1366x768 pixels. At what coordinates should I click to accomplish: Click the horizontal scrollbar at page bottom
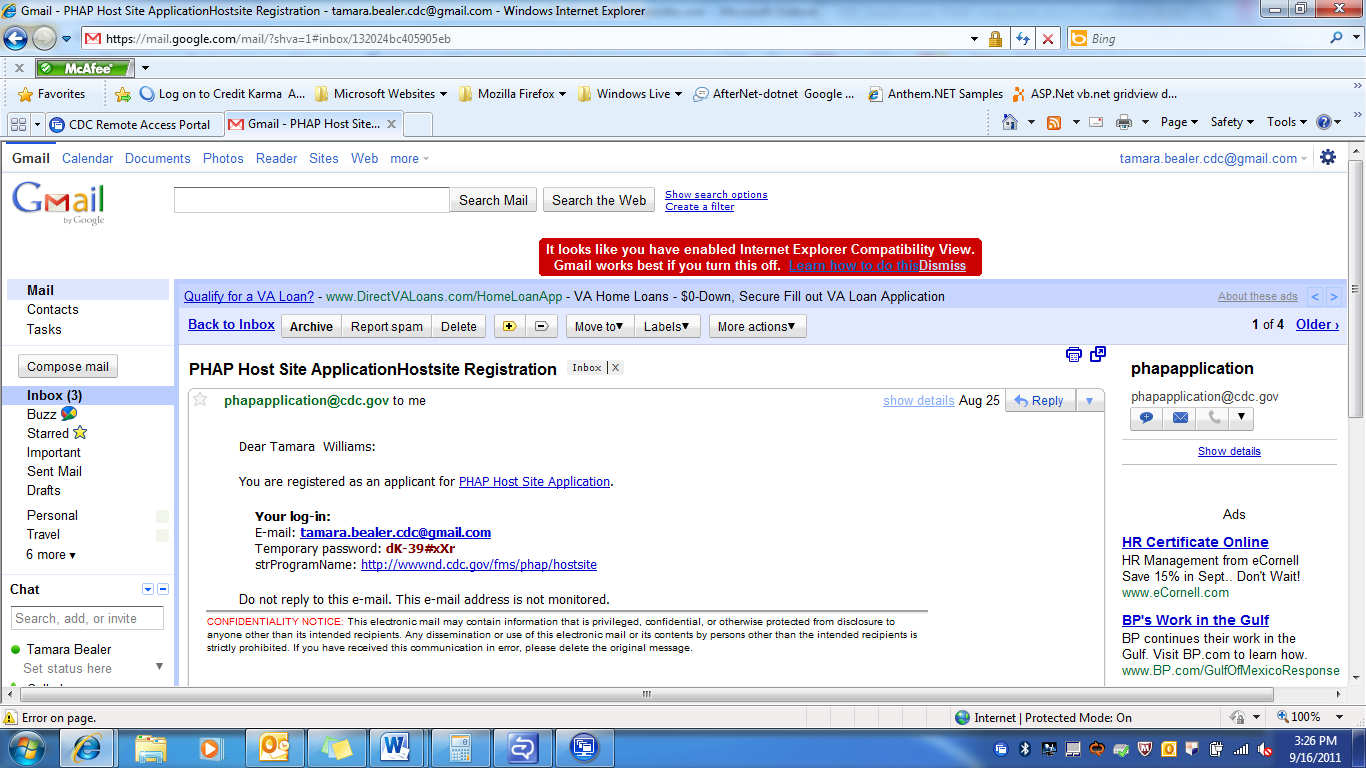point(648,695)
